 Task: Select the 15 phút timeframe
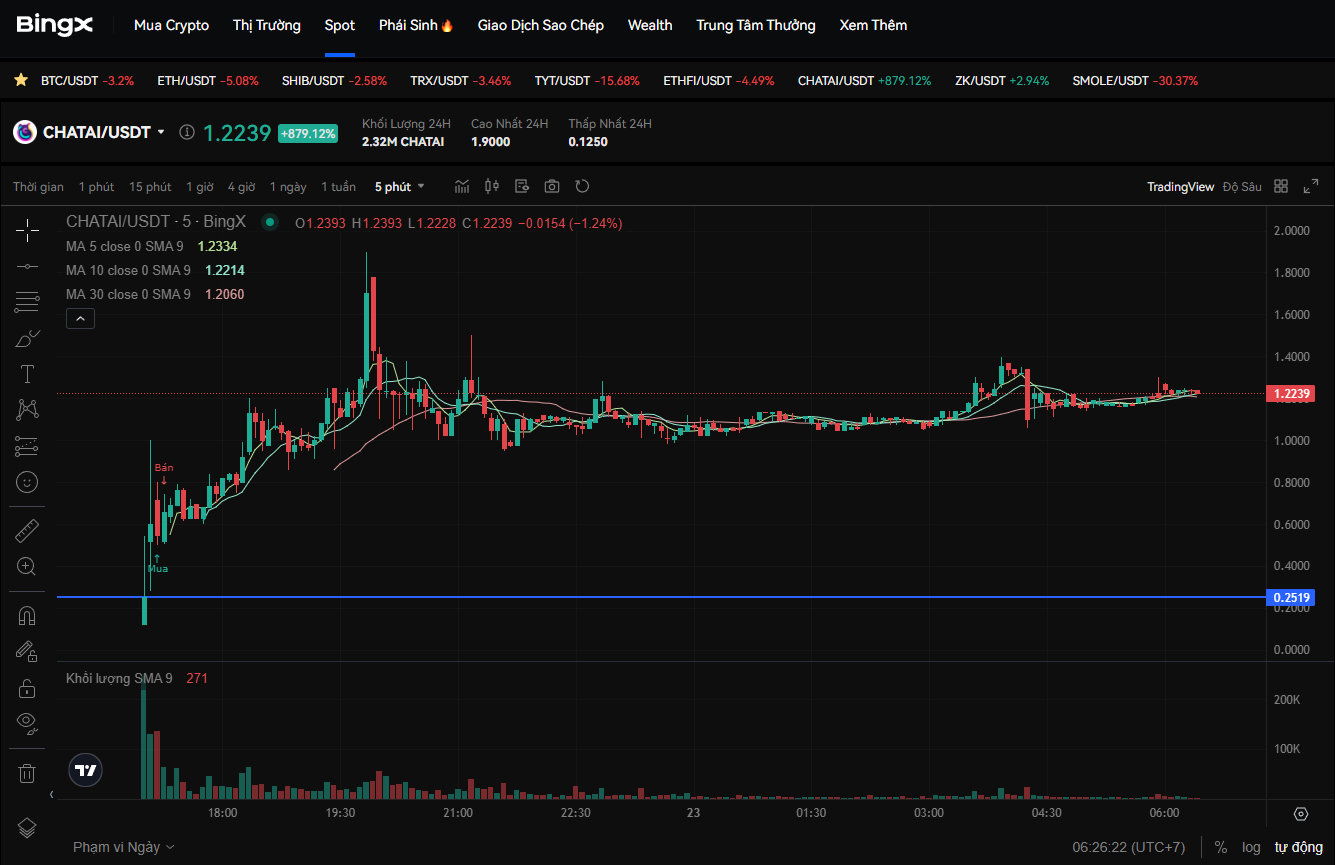pyautogui.click(x=150, y=187)
